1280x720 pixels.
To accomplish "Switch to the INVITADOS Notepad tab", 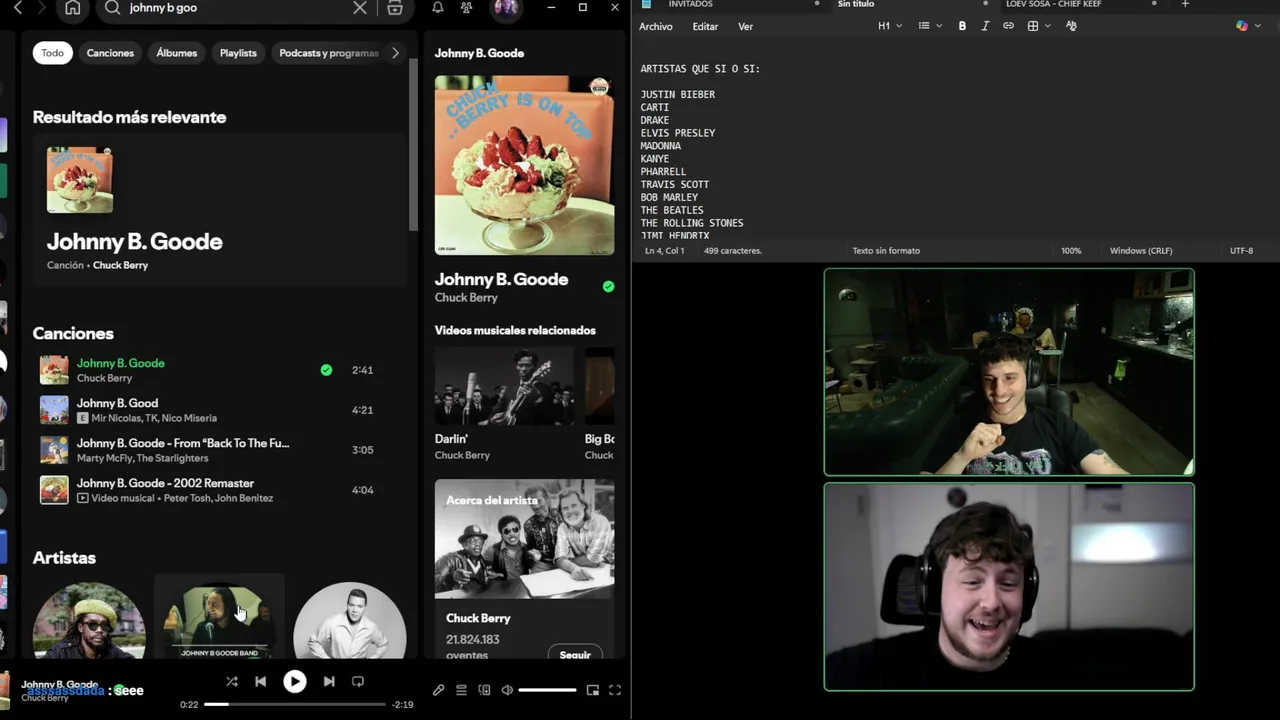I will click(690, 4).
